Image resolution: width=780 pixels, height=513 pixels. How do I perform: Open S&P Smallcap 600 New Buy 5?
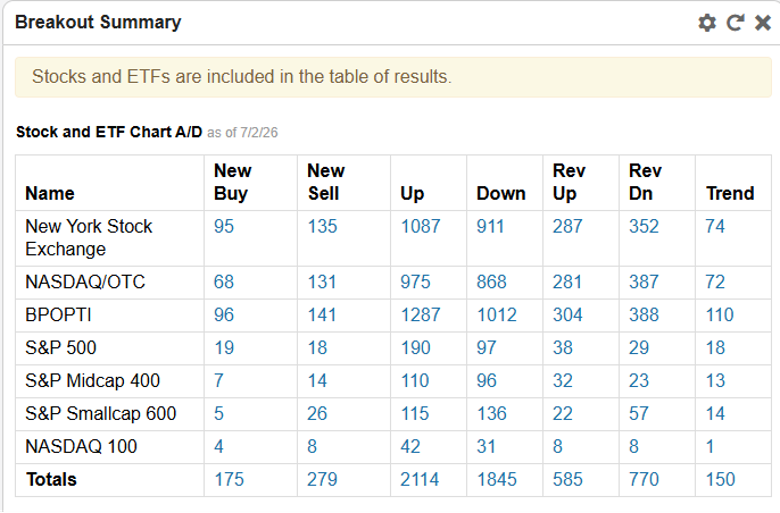(219, 413)
